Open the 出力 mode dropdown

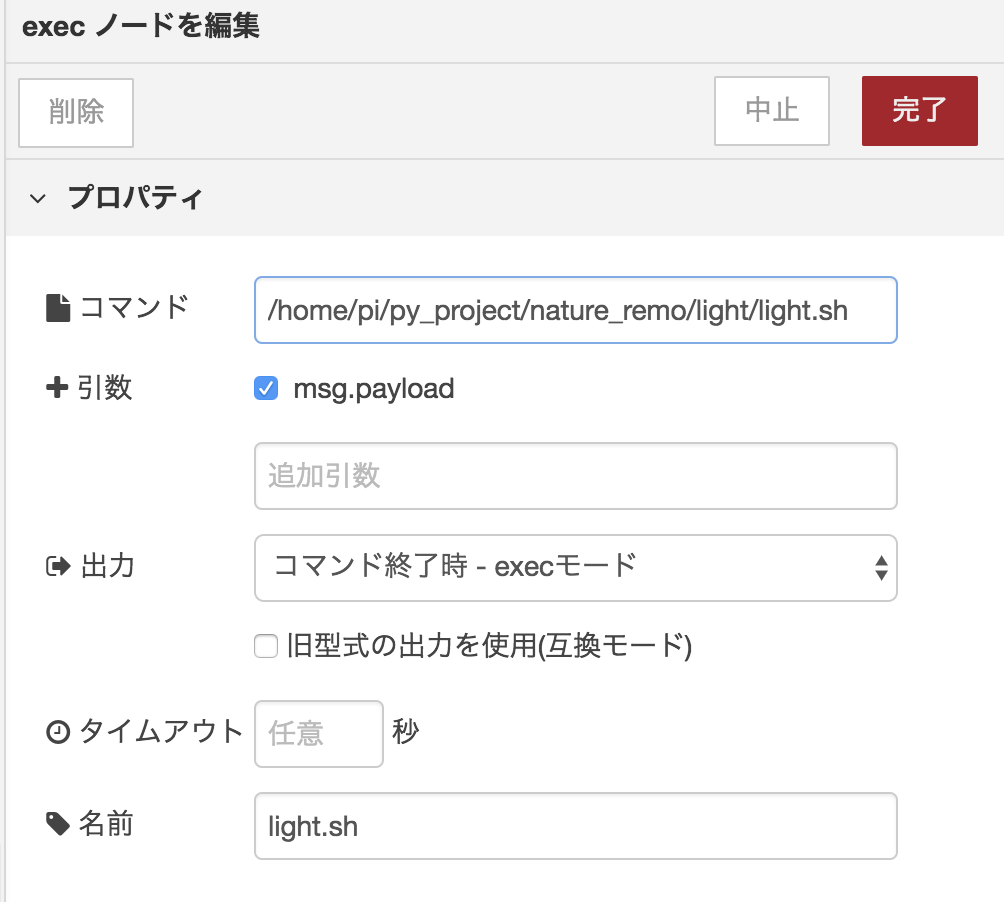click(x=575, y=568)
